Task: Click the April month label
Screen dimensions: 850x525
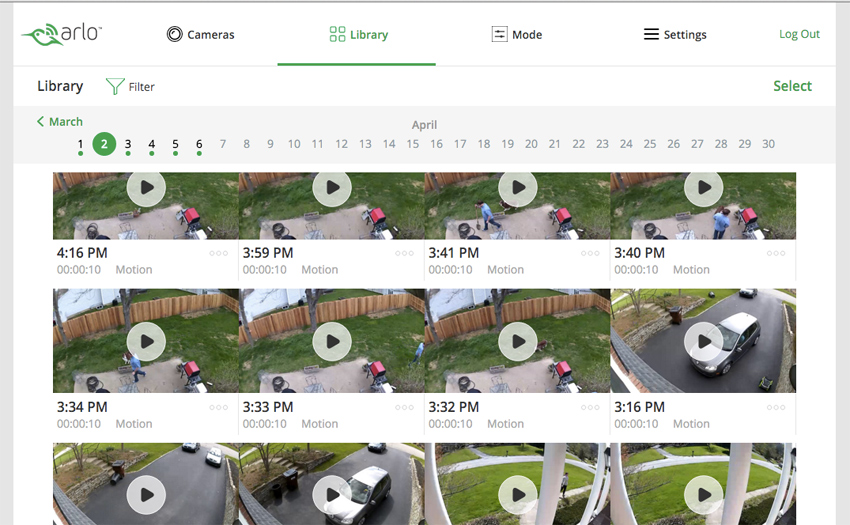Action: coord(424,125)
